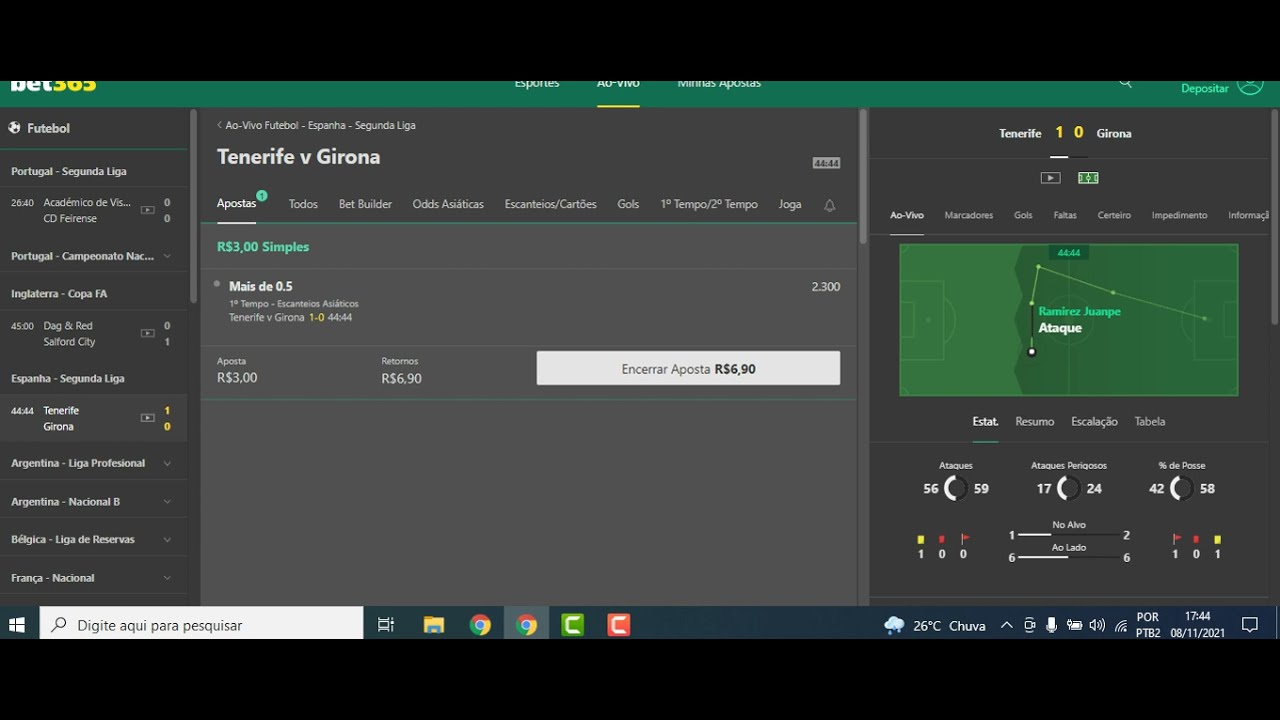
Task: Open the orange Camtasia recorder taskbar icon
Action: (x=619, y=625)
